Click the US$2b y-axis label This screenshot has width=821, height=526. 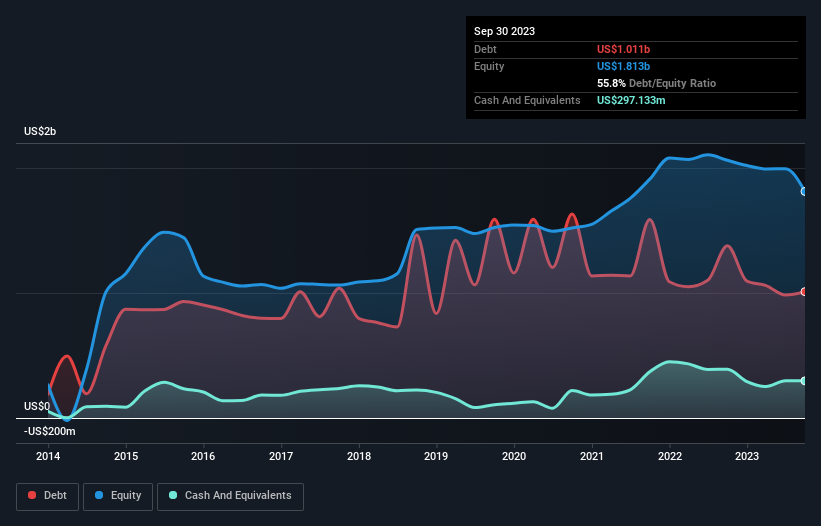(40, 131)
